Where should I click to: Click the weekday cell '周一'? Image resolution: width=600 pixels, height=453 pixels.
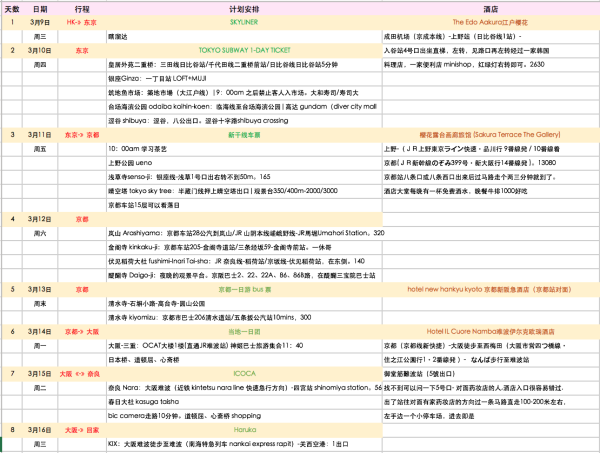[40, 346]
